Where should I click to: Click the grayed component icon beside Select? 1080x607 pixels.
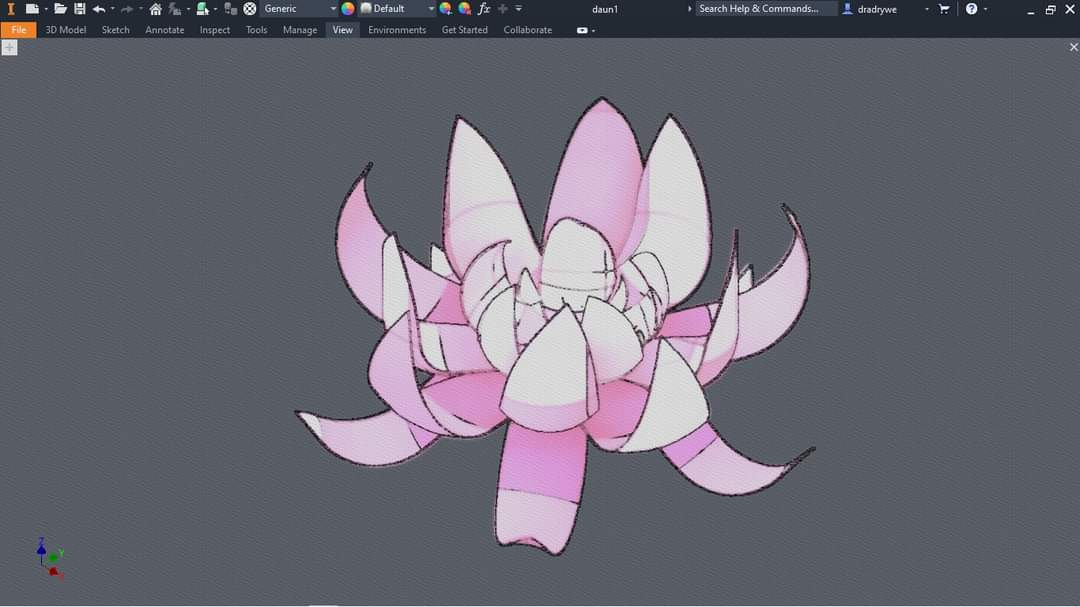[x=231, y=9]
